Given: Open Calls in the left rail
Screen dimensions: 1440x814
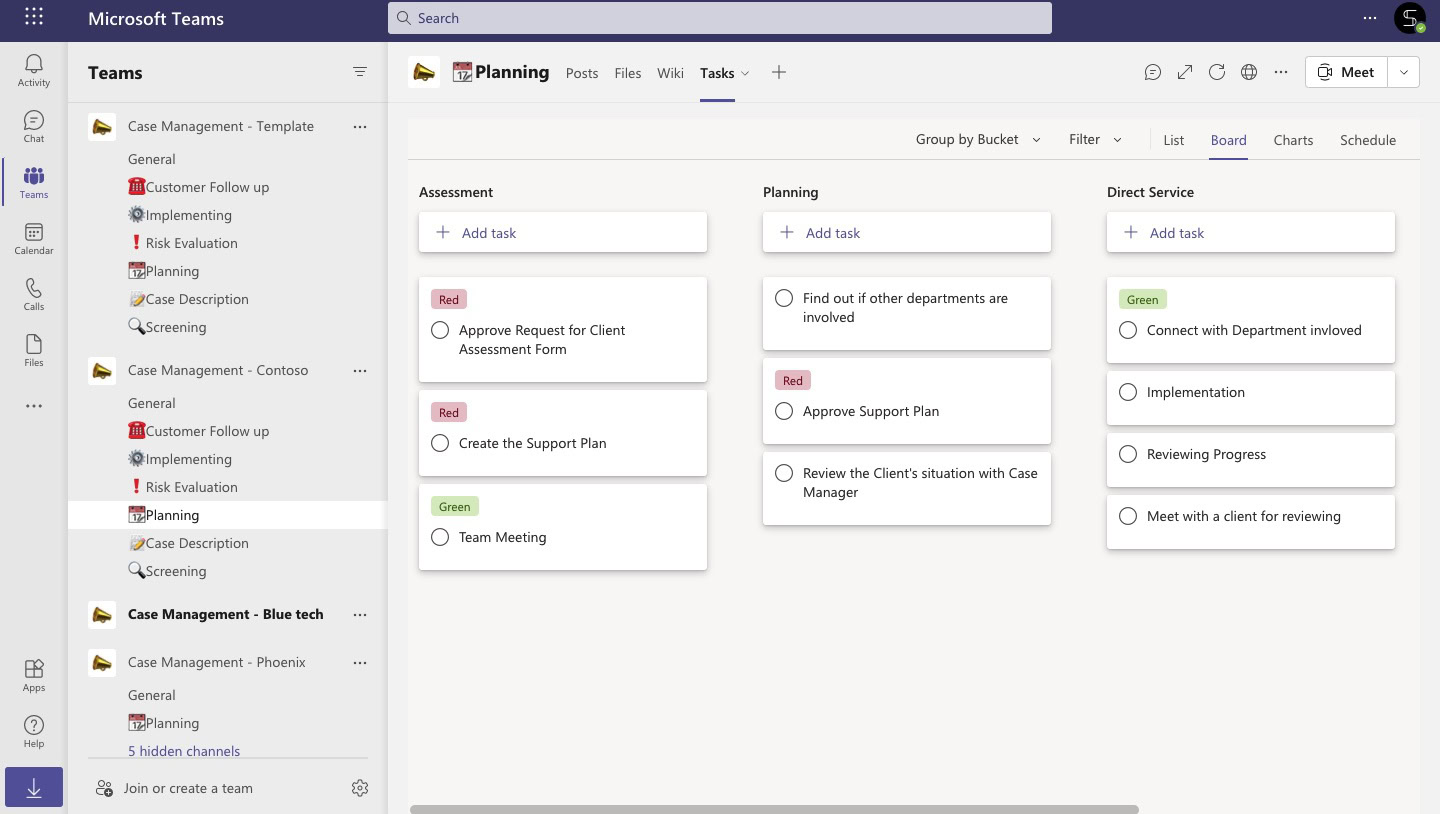Looking at the screenshot, I should [34, 294].
